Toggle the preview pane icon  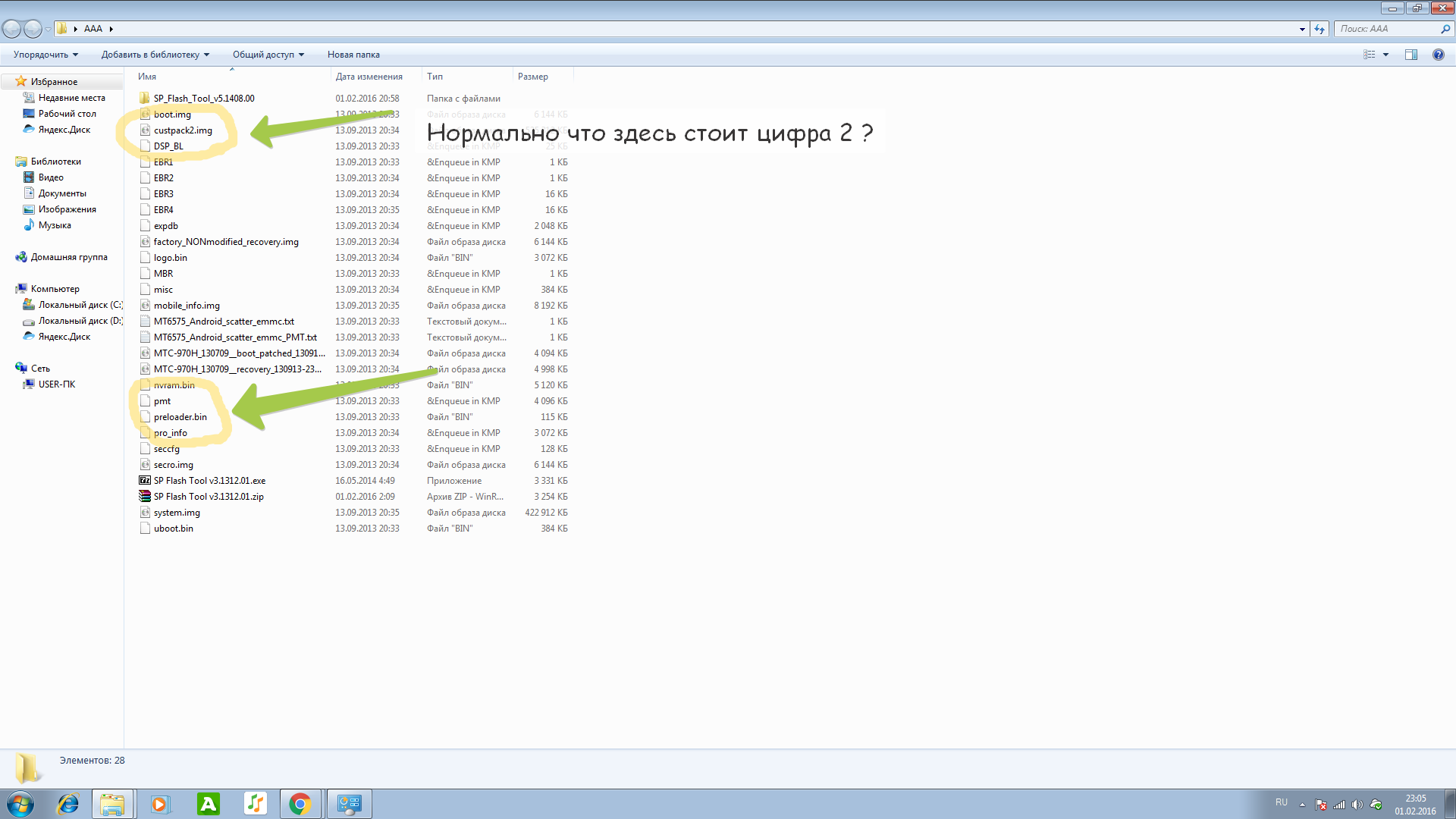pyautogui.click(x=1410, y=55)
